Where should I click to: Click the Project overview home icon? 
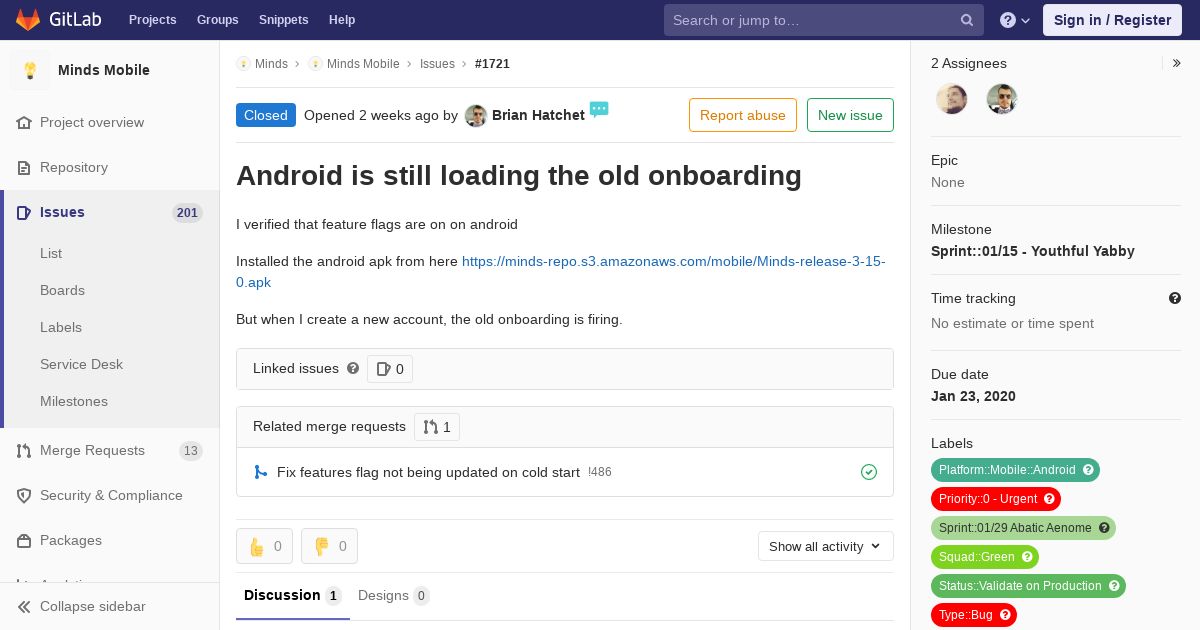click(24, 123)
